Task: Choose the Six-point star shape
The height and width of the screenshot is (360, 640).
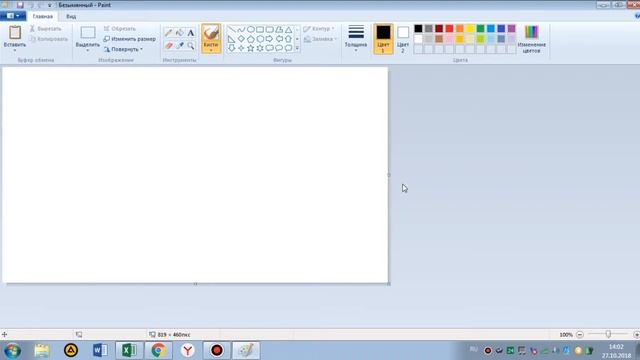Action: pos(260,48)
